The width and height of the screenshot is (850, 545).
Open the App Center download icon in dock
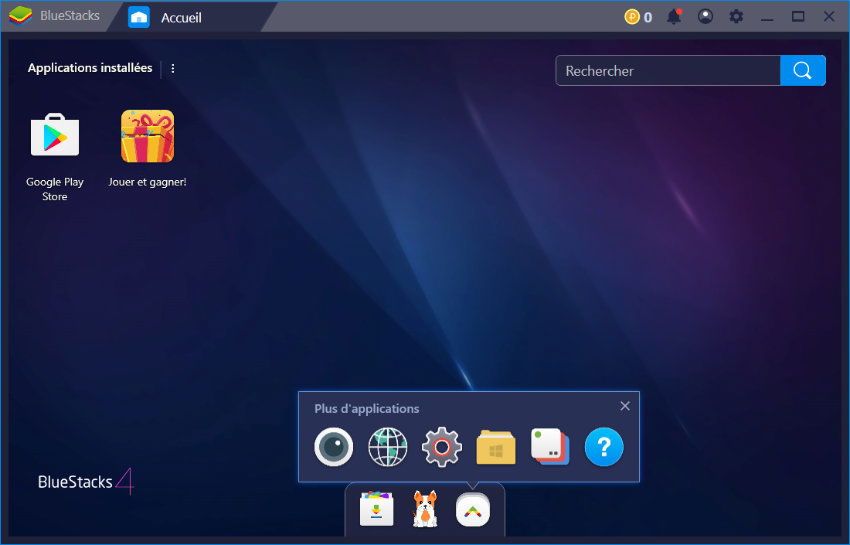point(377,509)
